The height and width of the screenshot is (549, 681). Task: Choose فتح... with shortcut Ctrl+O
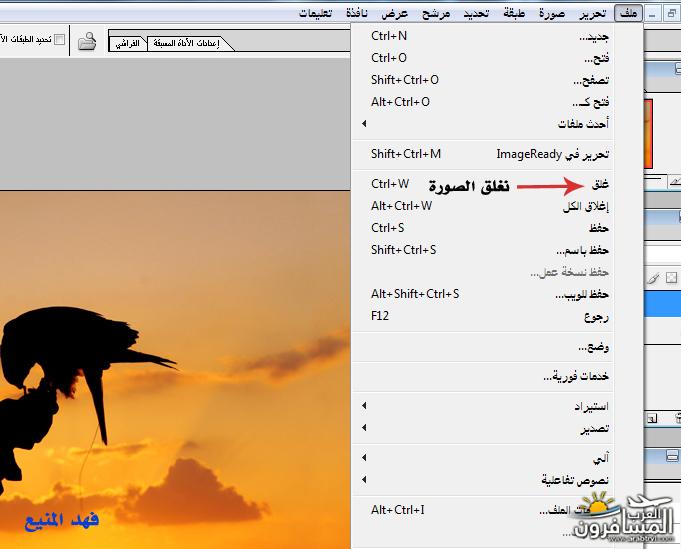(483, 58)
